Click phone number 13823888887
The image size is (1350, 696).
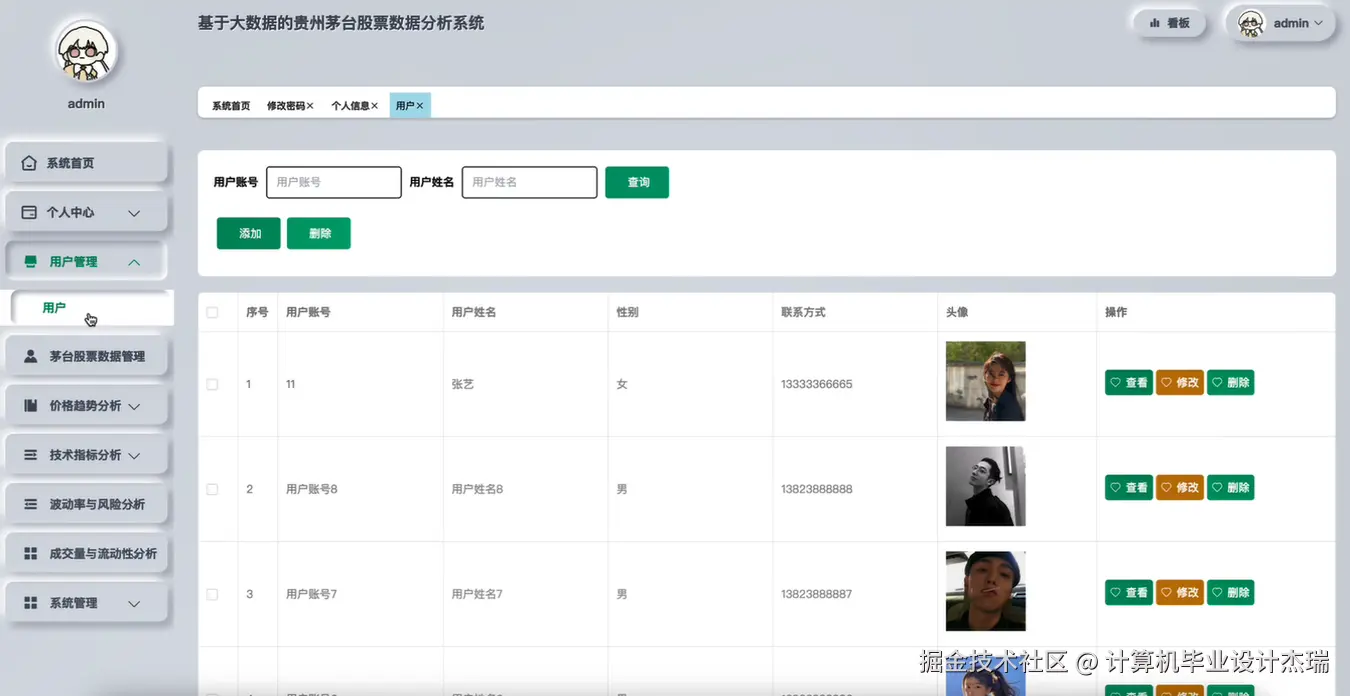(817, 594)
